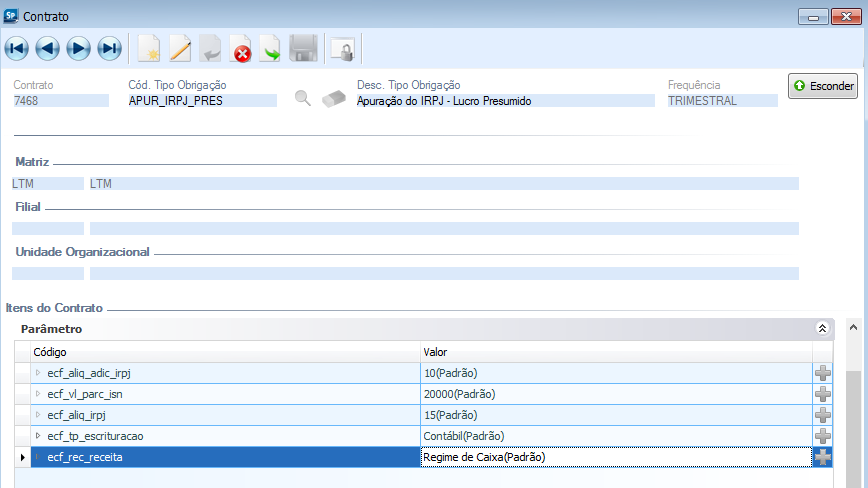This screenshot has width=868, height=488.
Task: Go to the next record
Action: pyautogui.click(x=78, y=48)
